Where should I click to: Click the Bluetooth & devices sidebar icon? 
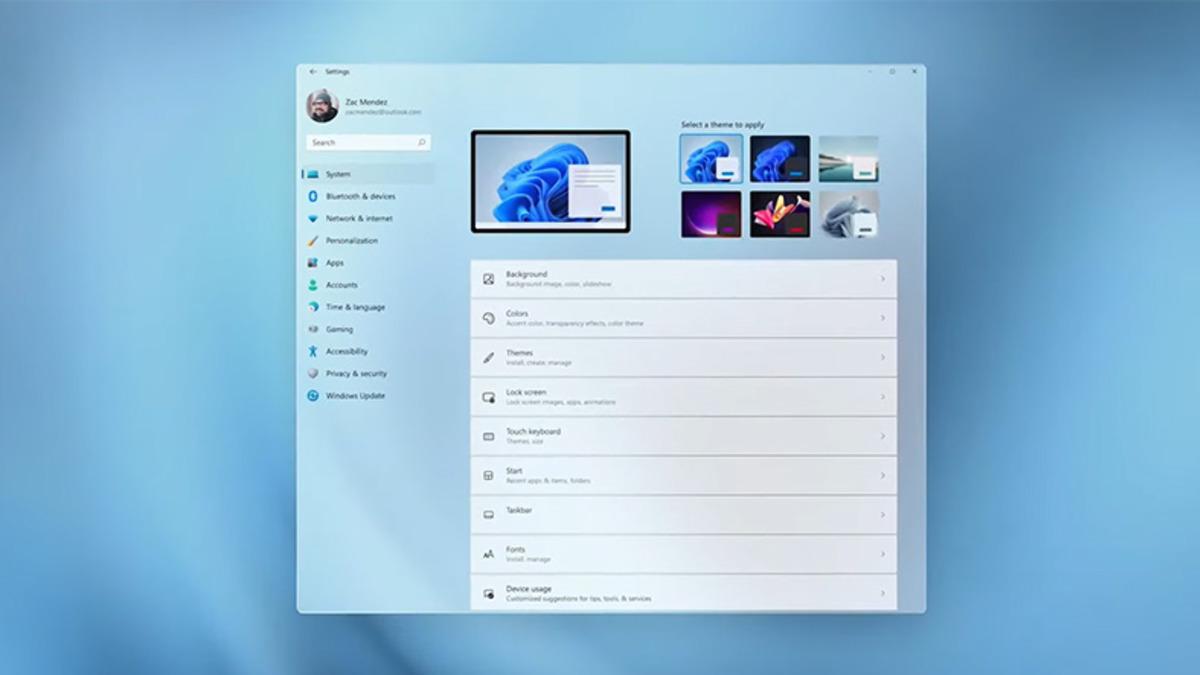(x=315, y=196)
